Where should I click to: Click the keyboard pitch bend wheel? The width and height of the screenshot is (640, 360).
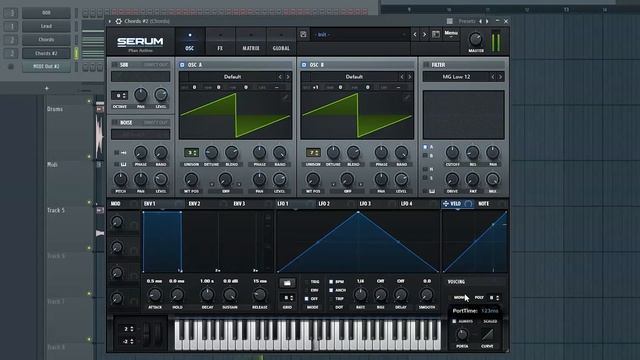(x=147, y=335)
